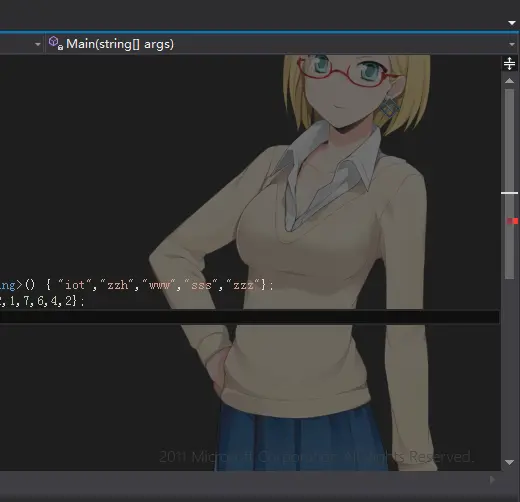Click the "www" string in code

click(x=159, y=285)
